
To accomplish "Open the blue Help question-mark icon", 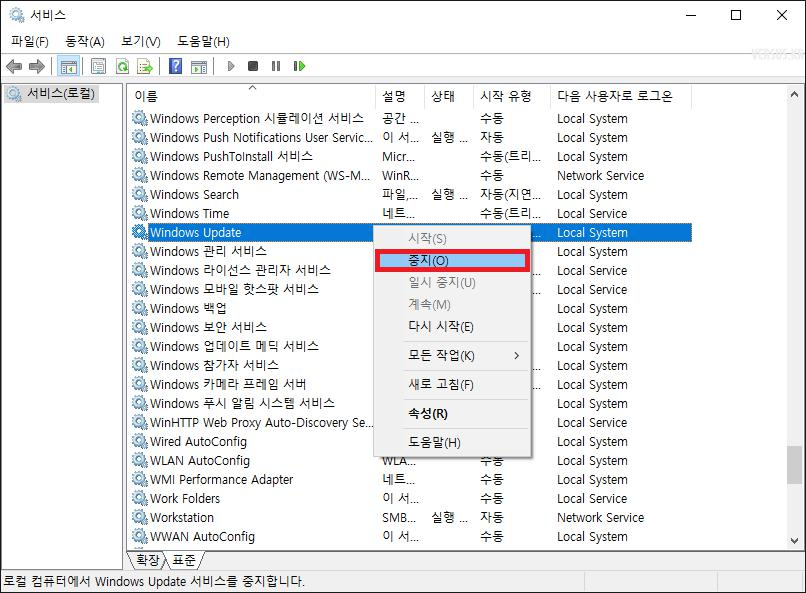I will click(x=175, y=66).
